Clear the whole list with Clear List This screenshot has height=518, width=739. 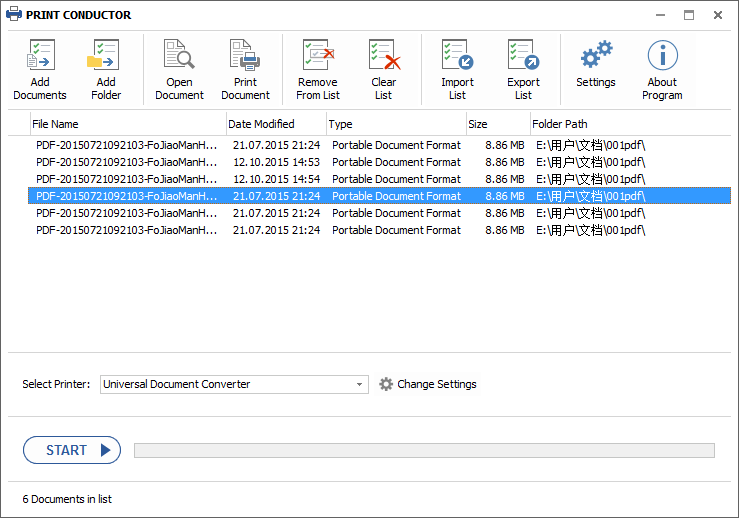click(384, 56)
